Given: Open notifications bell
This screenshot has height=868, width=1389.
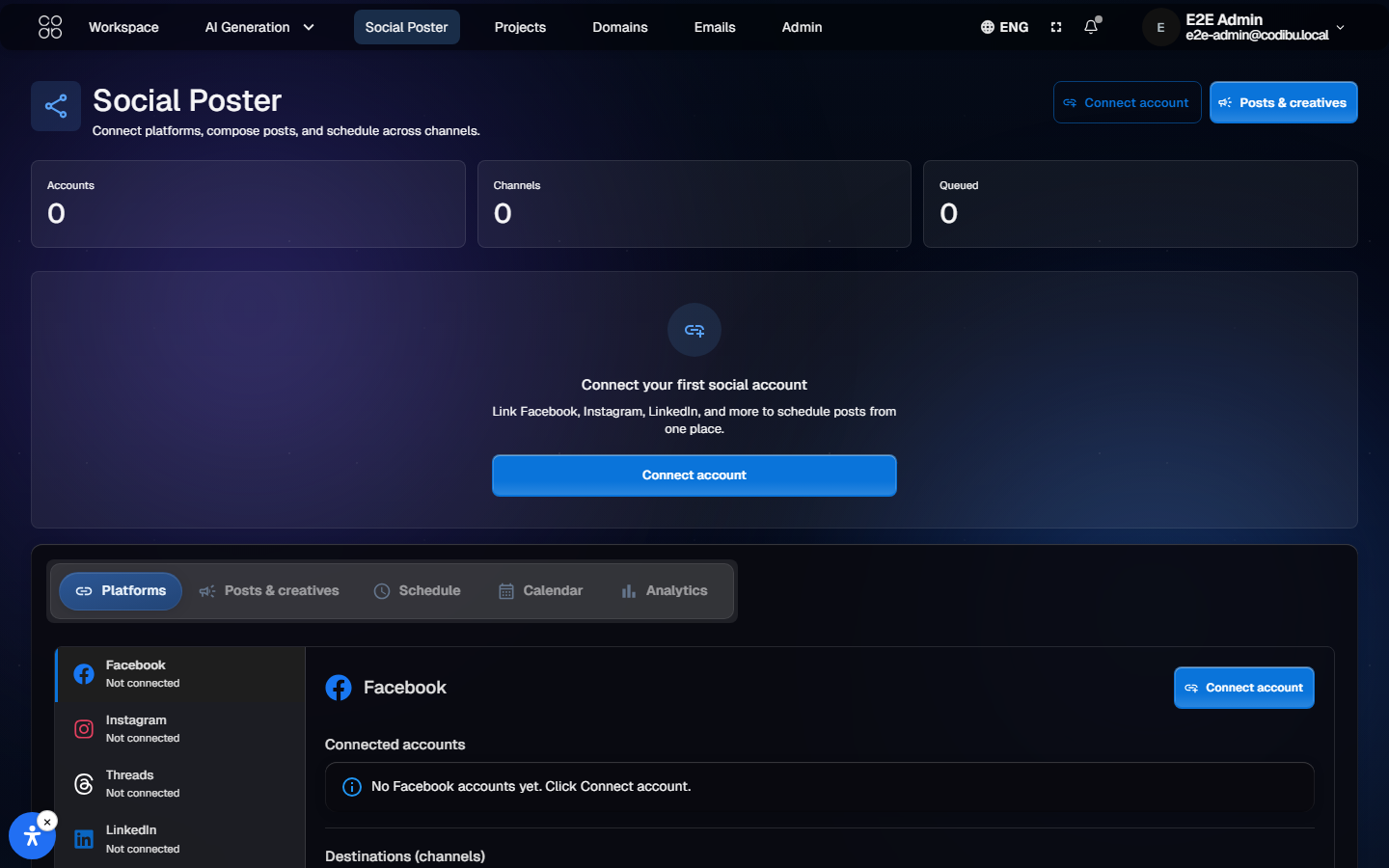Looking at the screenshot, I should (1091, 27).
